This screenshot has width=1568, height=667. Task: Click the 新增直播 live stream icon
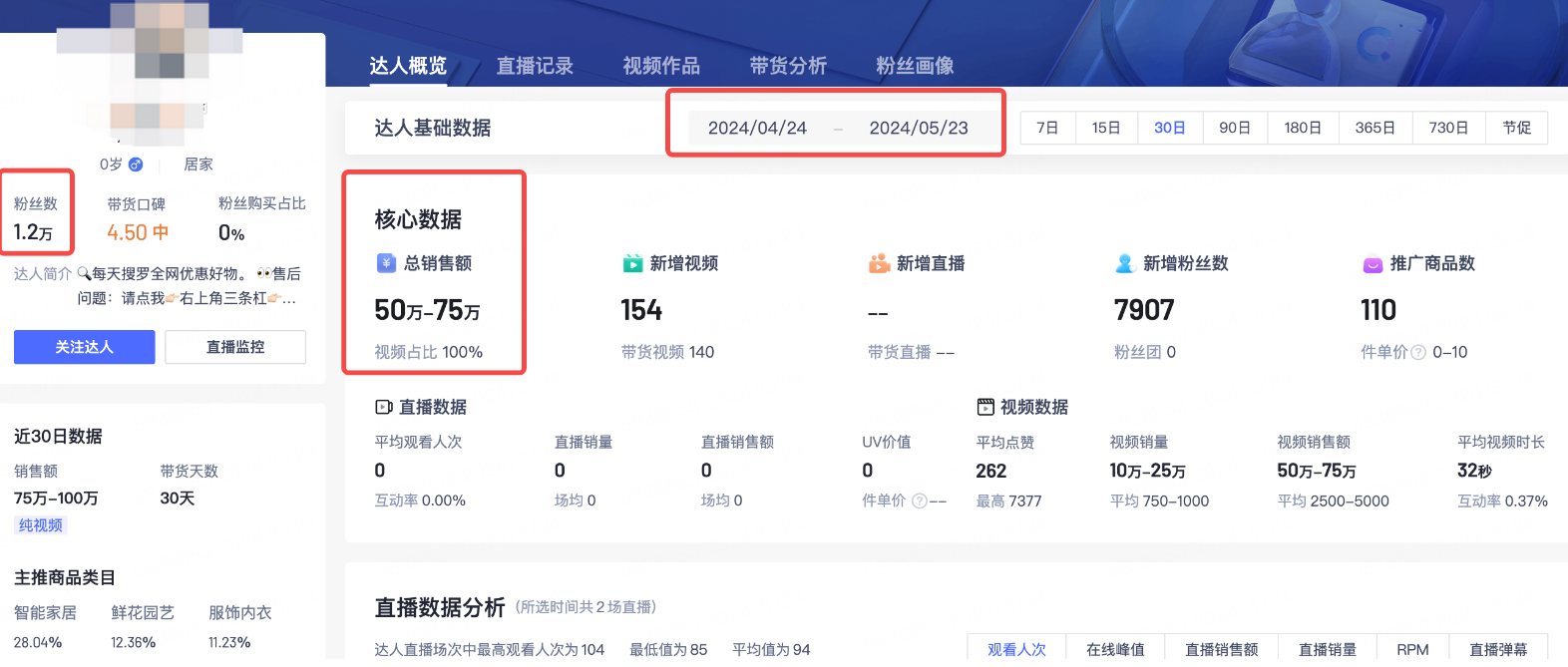tap(879, 263)
